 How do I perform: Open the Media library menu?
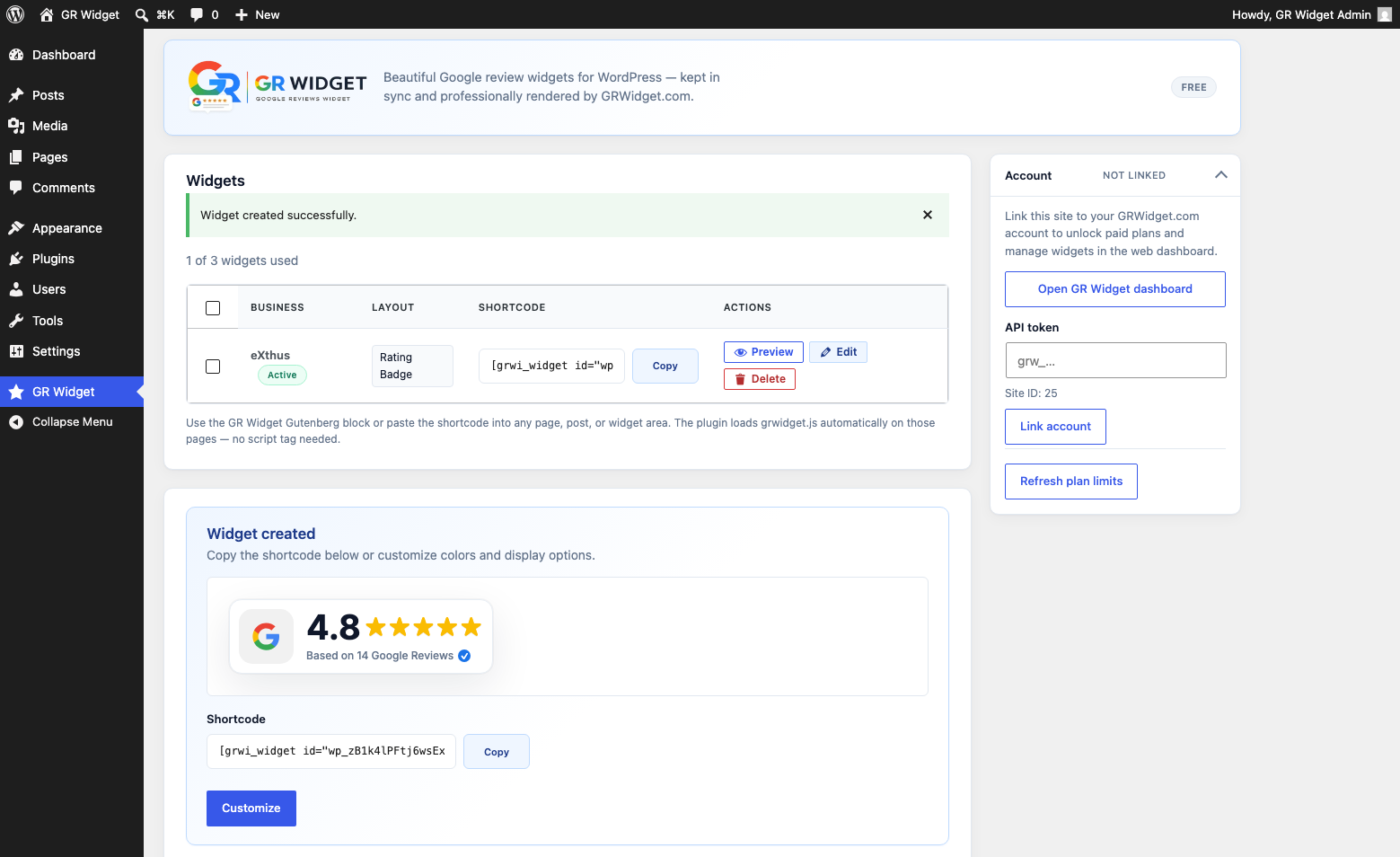click(x=72, y=126)
